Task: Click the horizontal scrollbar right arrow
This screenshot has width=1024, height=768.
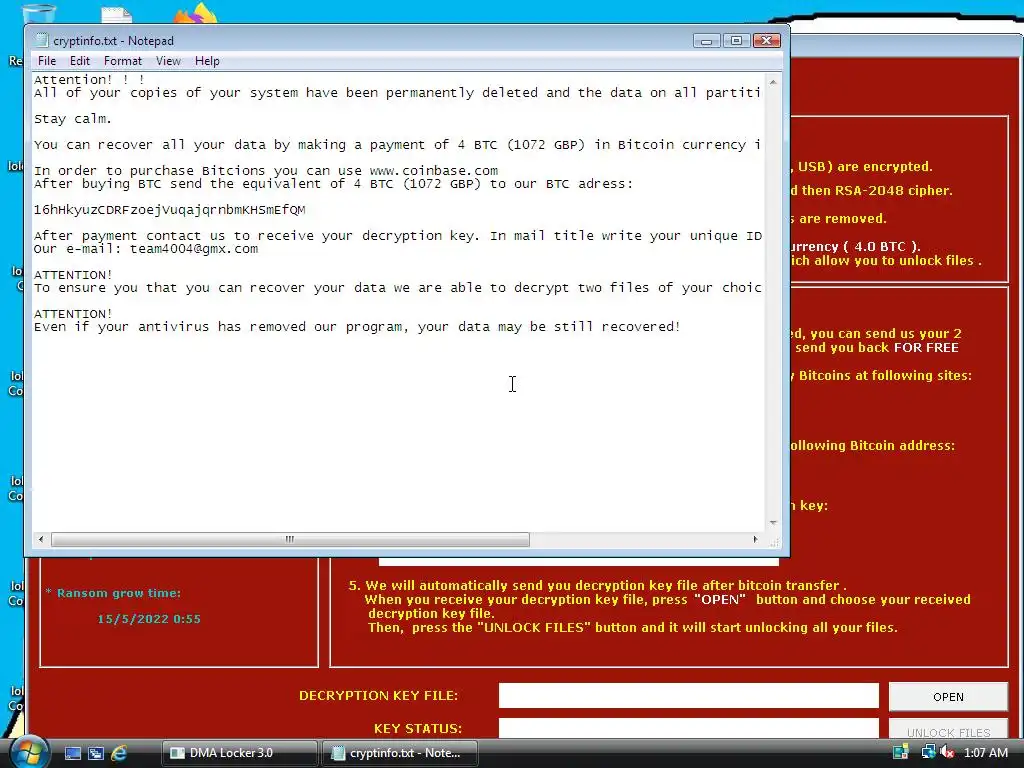Action: [x=756, y=539]
